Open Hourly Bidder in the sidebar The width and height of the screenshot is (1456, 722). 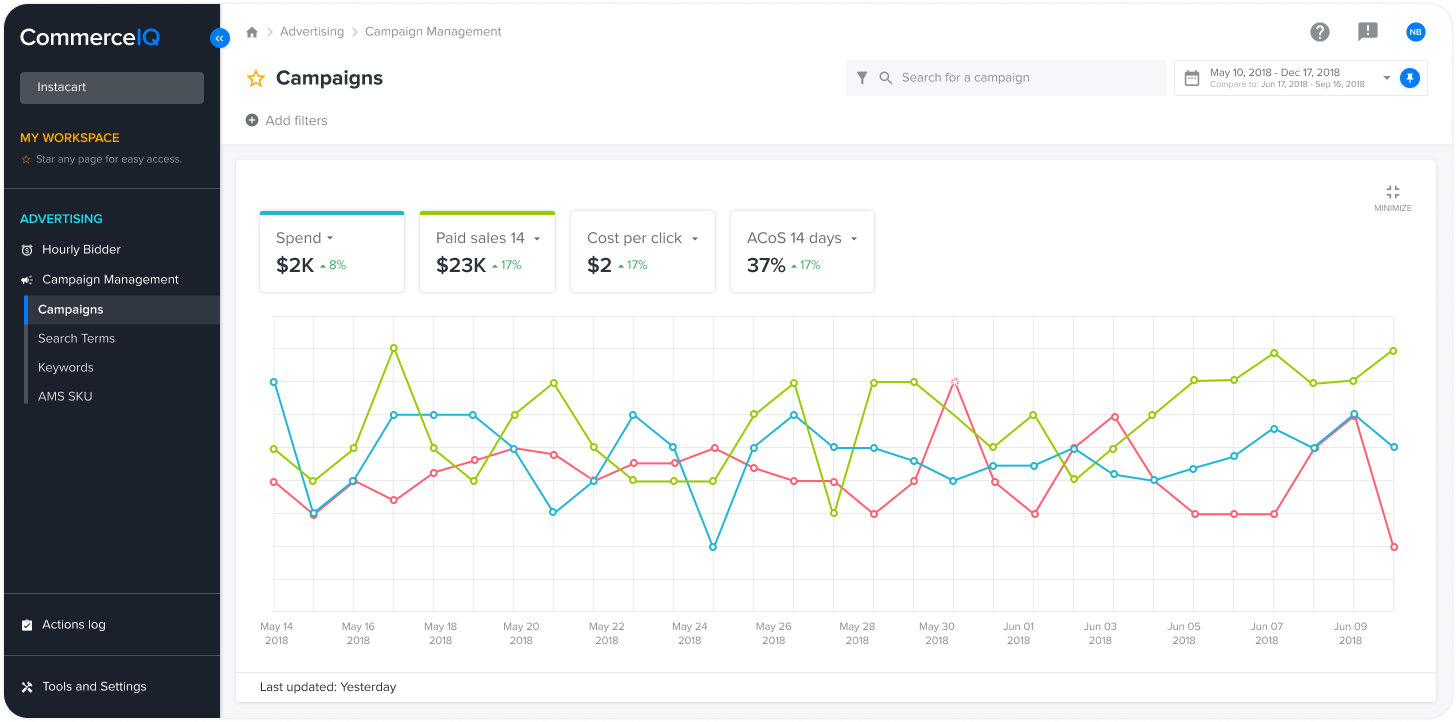tap(81, 250)
